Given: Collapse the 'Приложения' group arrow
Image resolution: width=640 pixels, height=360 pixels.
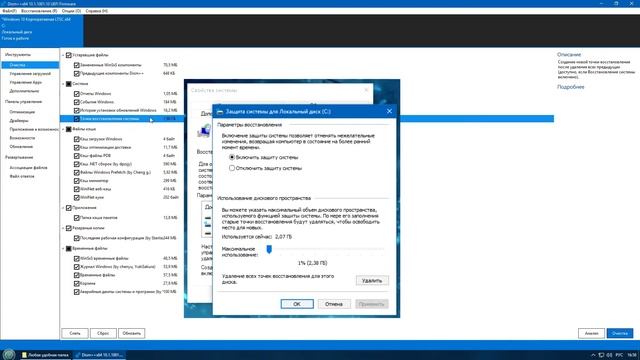Looking at the screenshot, I should point(63,208).
